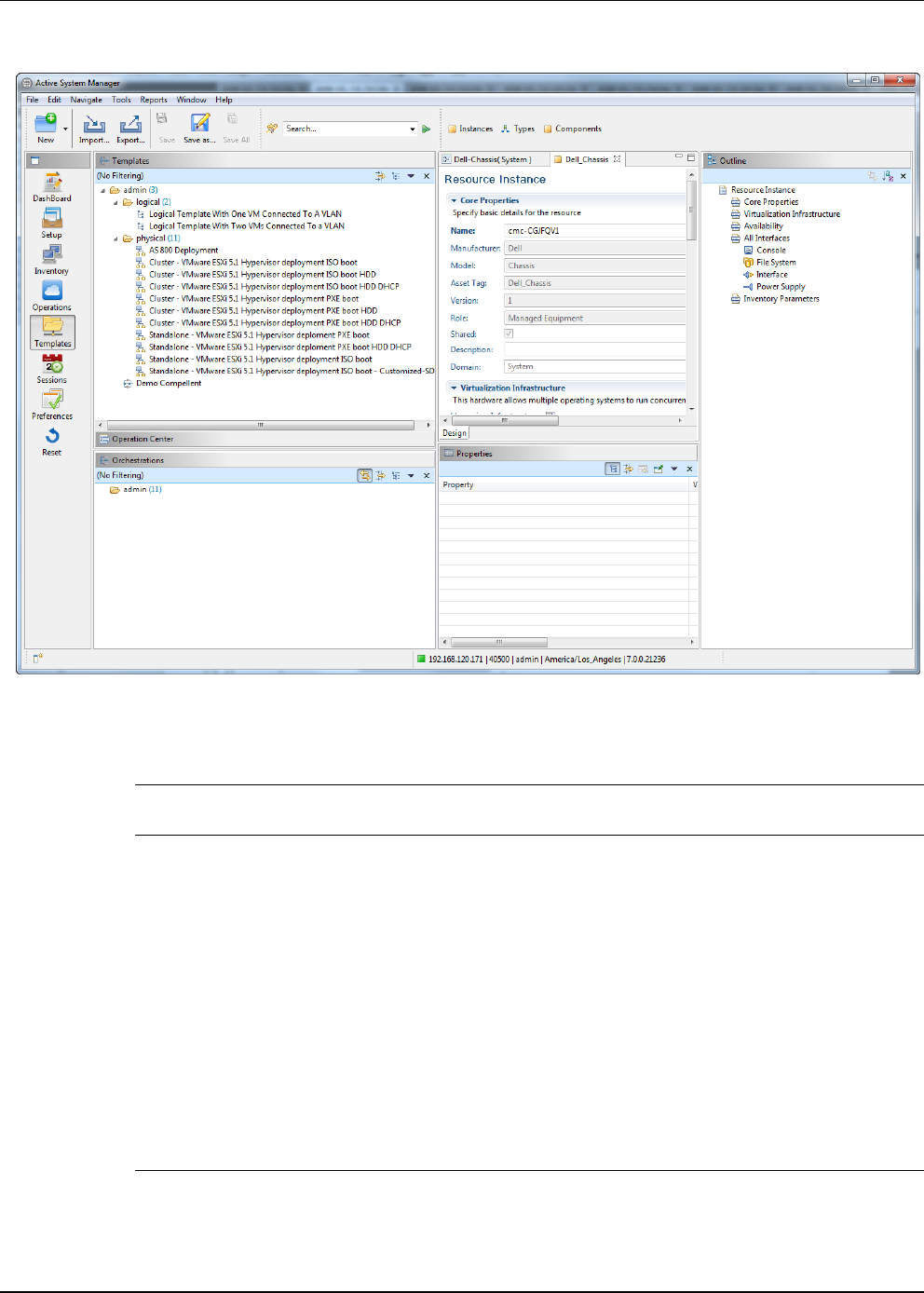Click the Name field cmc-CGJFQV1

595,231
